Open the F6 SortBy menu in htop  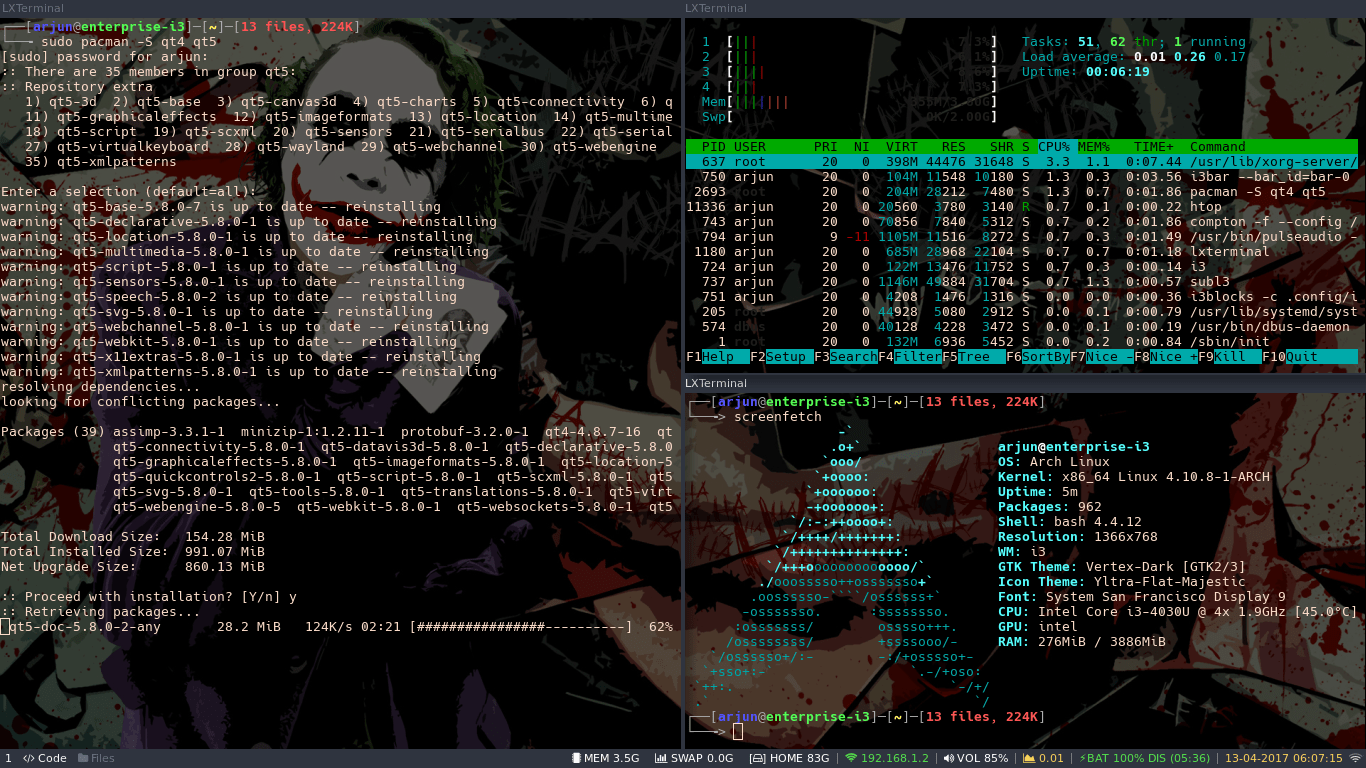1036,357
